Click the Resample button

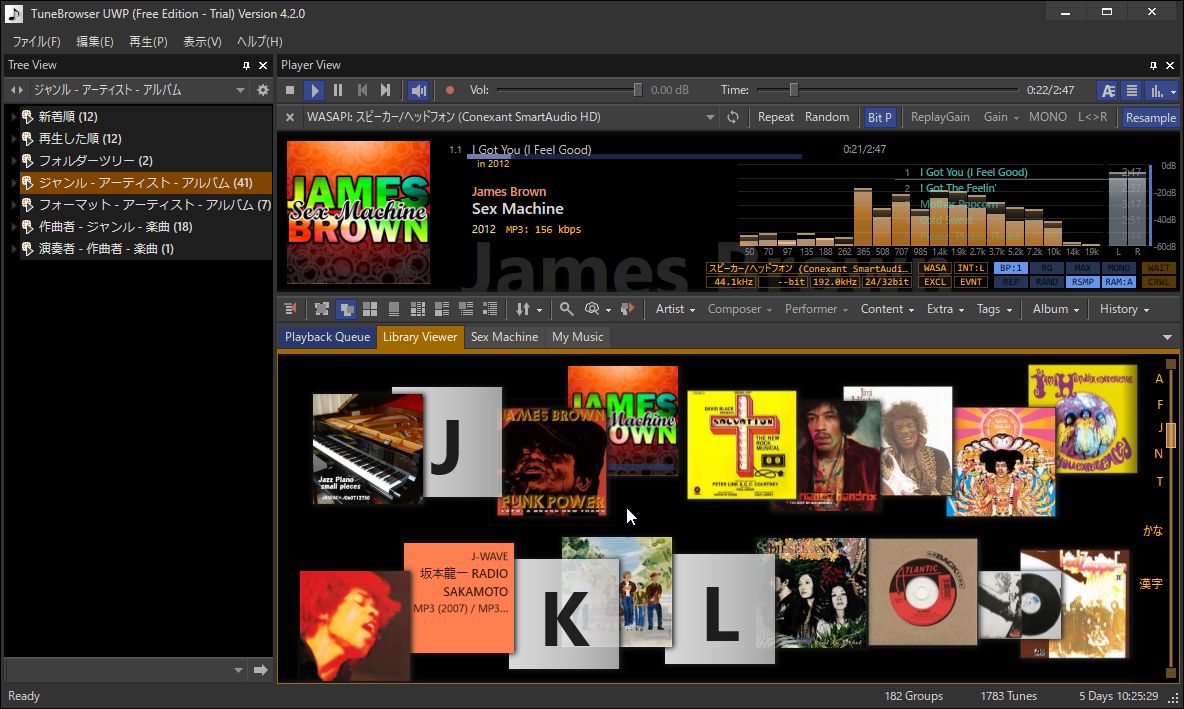[x=1150, y=117]
